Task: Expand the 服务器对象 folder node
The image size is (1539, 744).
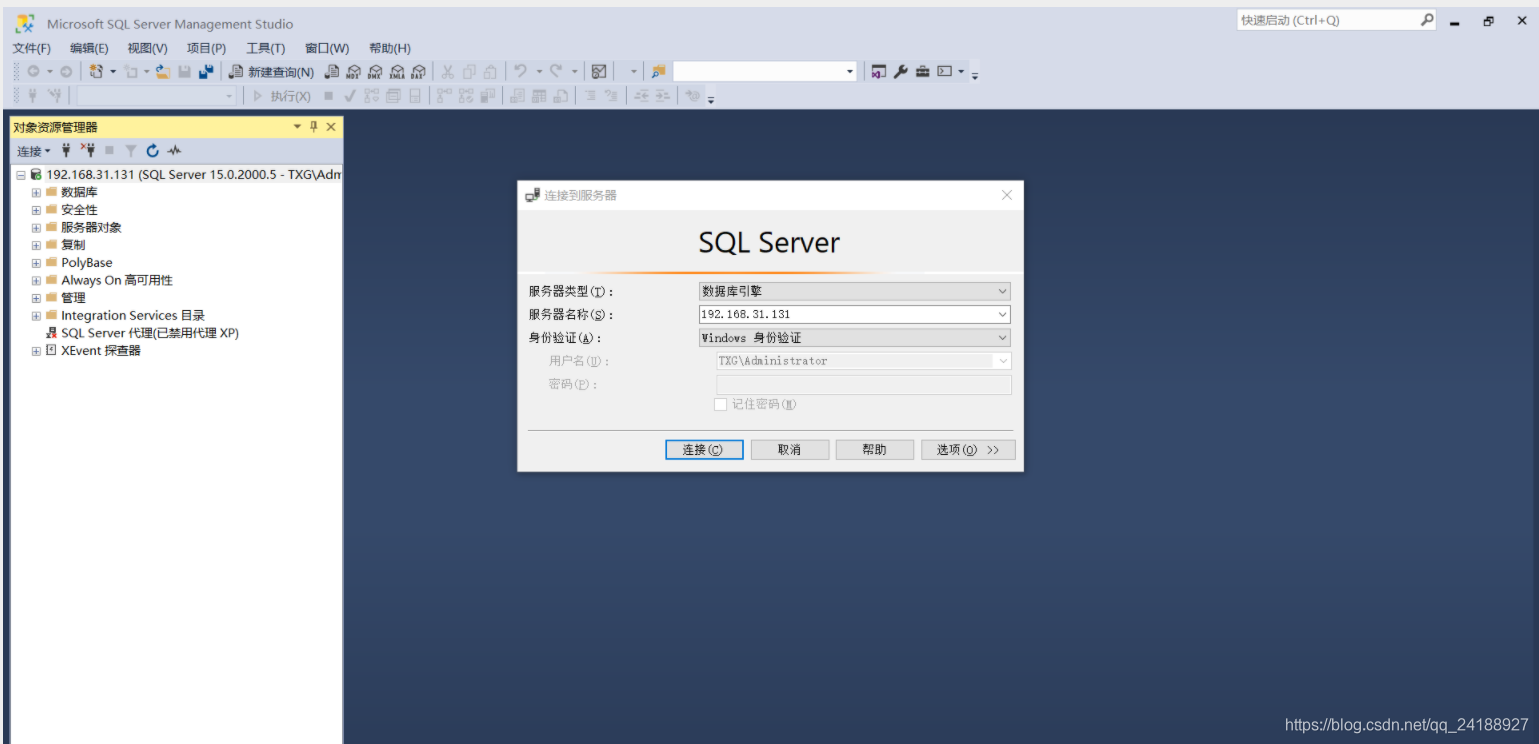Action: [36, 227]
